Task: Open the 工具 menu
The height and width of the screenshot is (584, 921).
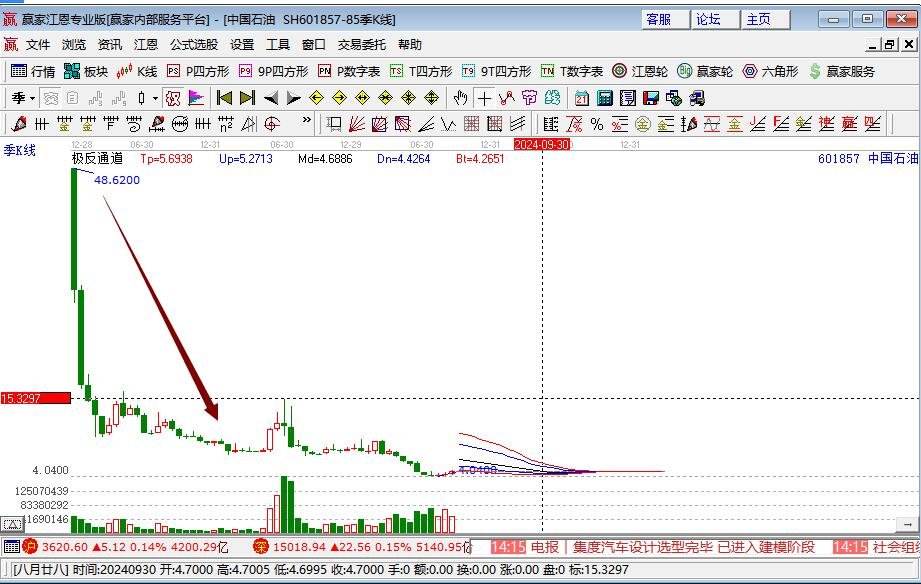Action: [278, 45]
